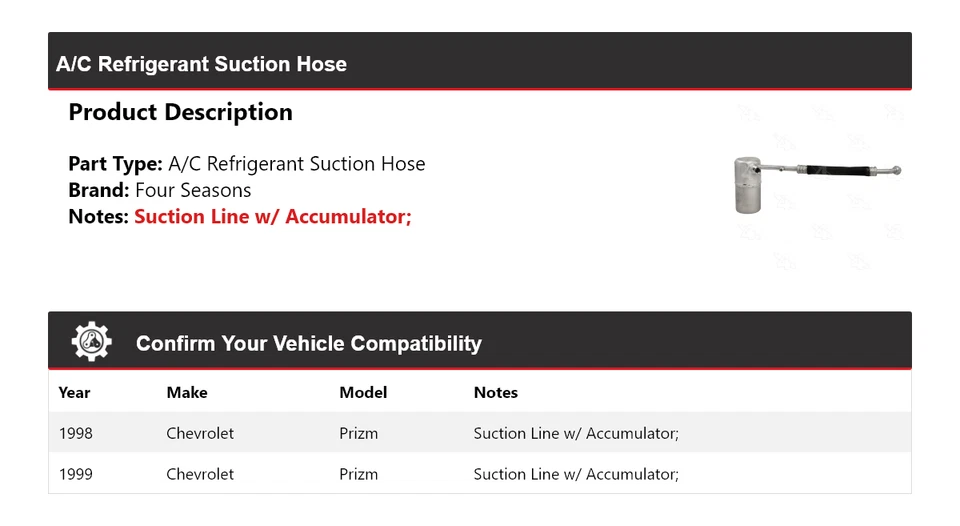Click the notes cell in the 1998 row
The image size is (960, 526).
pyautogui.click(x=576, y=433)
